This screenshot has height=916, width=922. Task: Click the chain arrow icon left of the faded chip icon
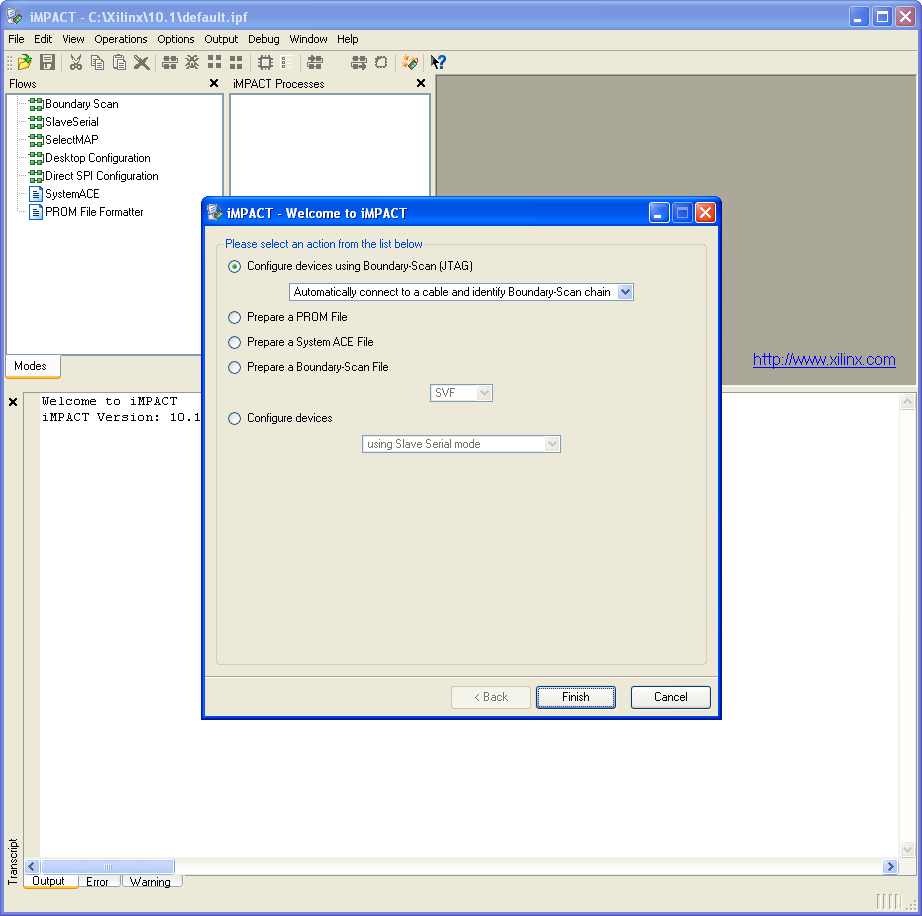[x=359, y=62]
